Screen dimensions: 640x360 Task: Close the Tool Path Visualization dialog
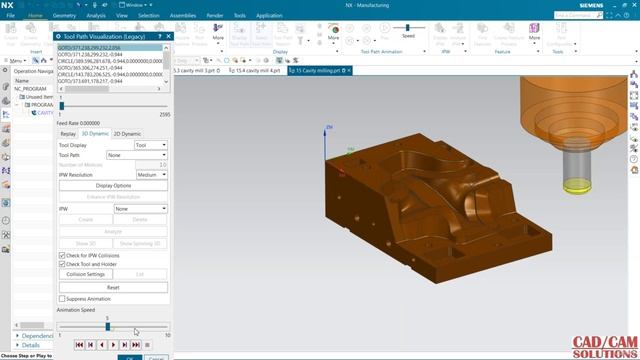point(168,36)
